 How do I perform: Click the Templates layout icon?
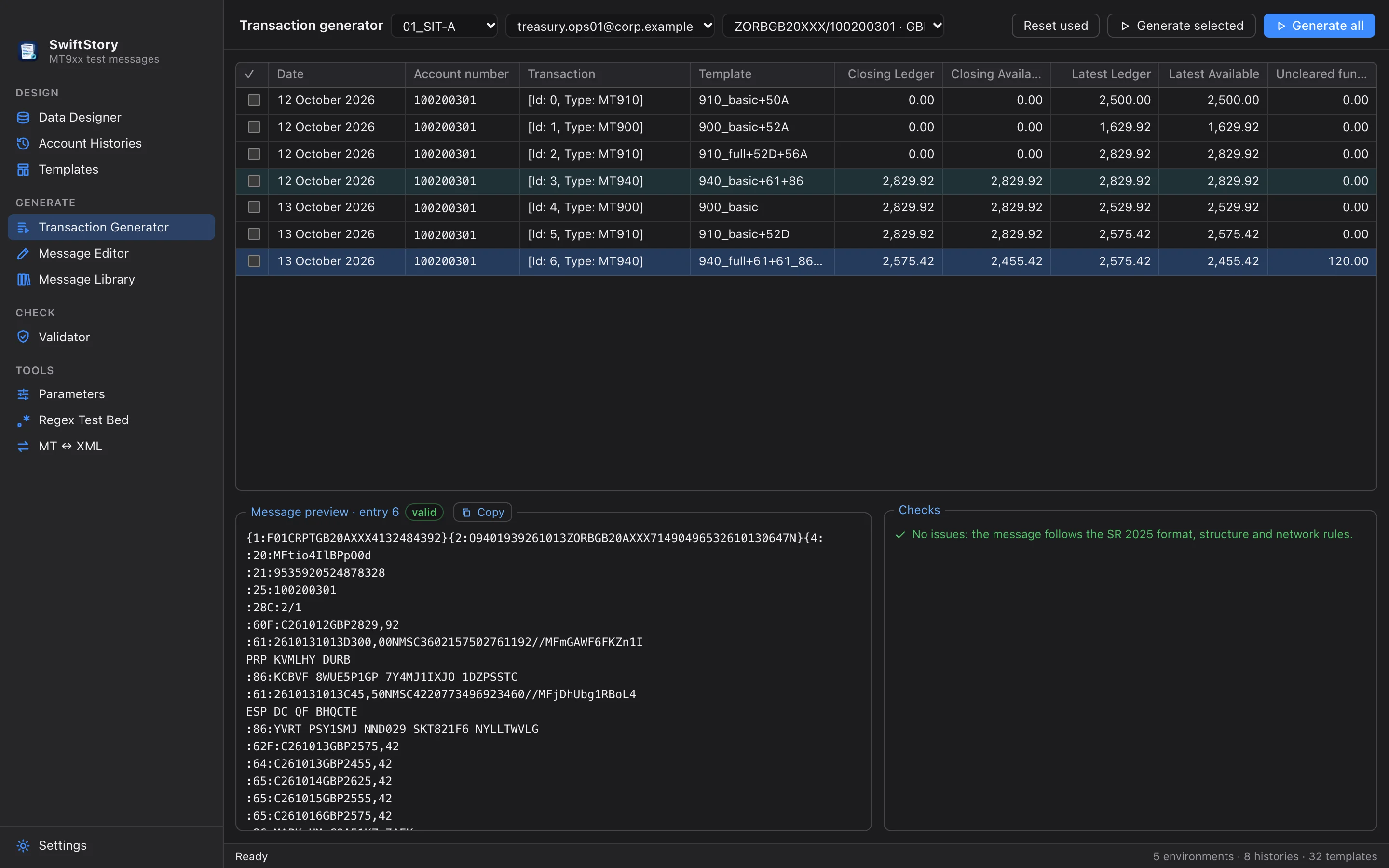click(x=23, y=169)
